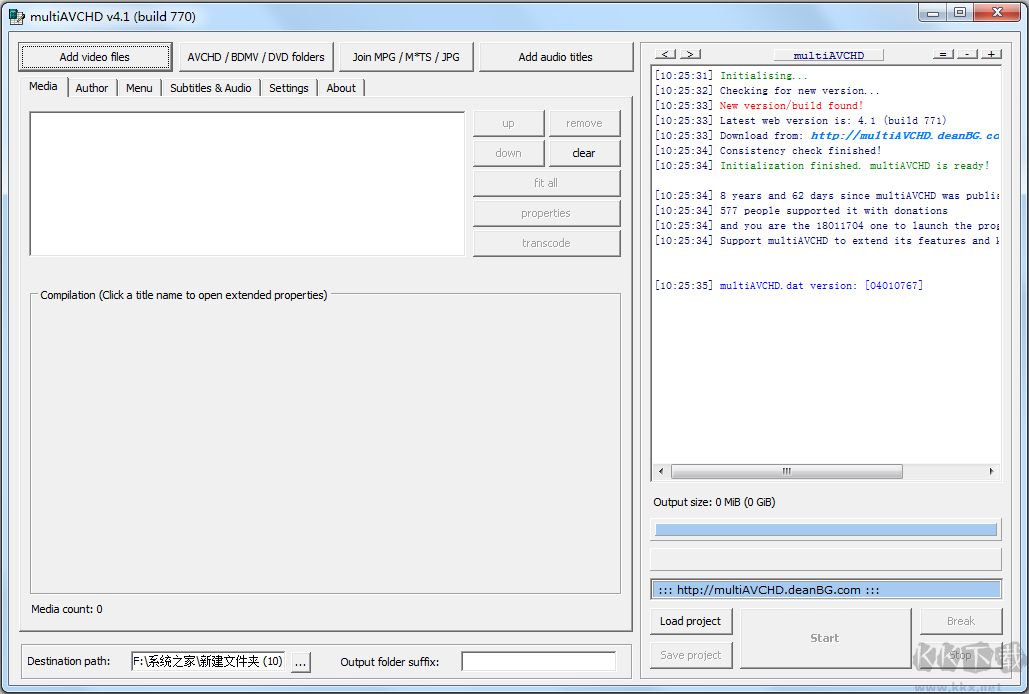
Task: Click the empty media file list
Action: point(247,184)
